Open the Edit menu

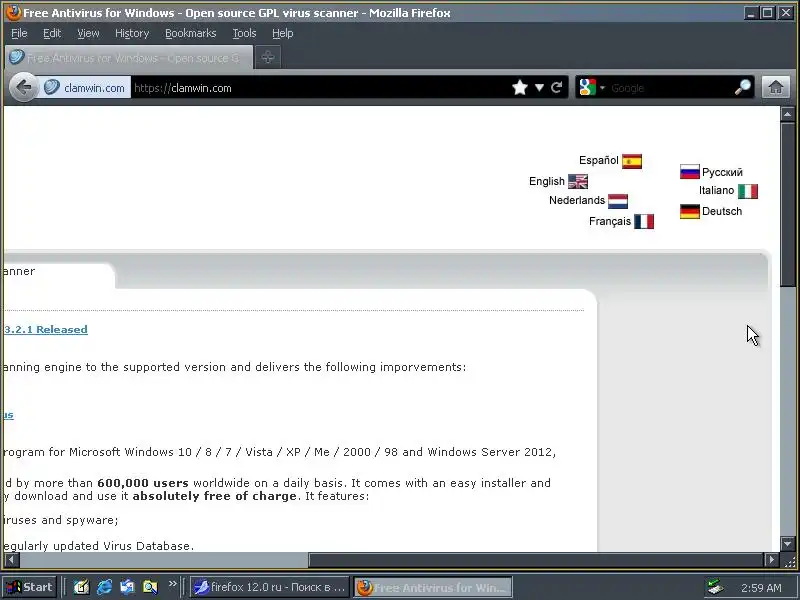tap(52, 33)
